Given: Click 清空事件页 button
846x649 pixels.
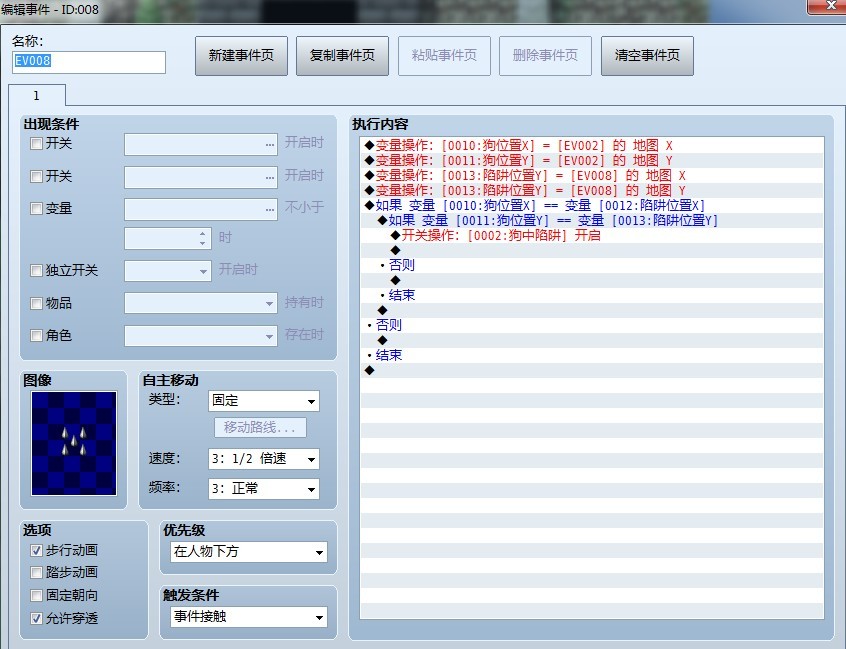Looking at the screenshot, I should (x=647, y=56).
